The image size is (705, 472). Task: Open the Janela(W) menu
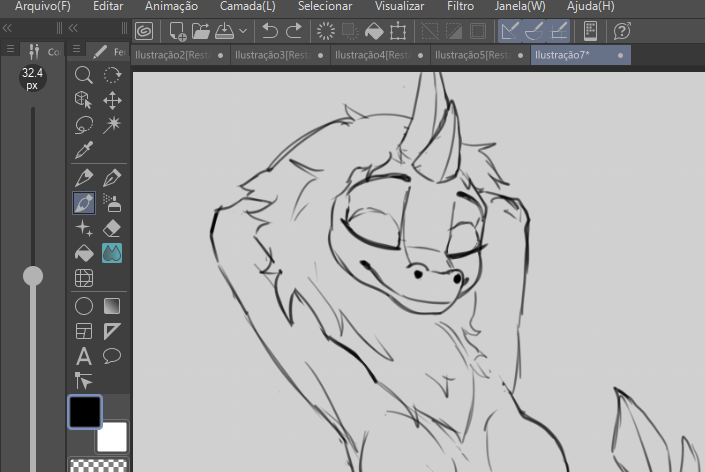coord(520,6)
